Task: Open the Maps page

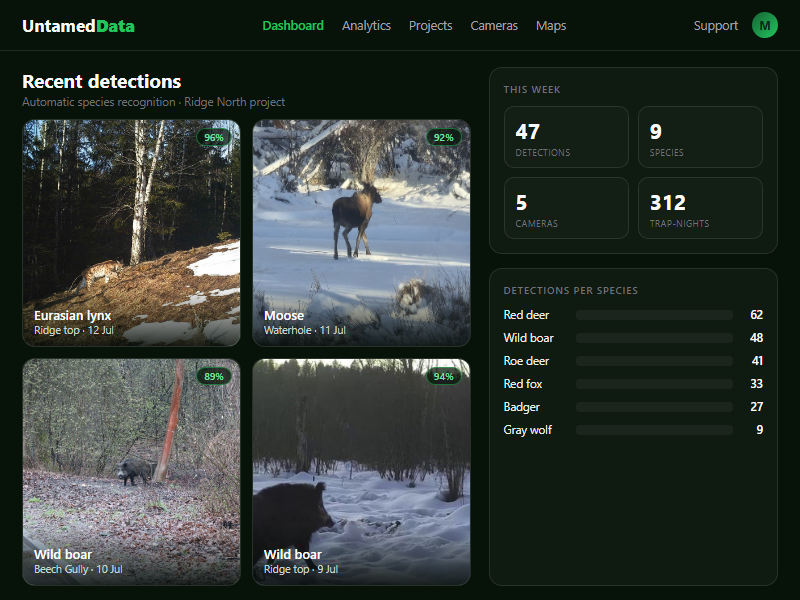Action: [x=551, y=26]
